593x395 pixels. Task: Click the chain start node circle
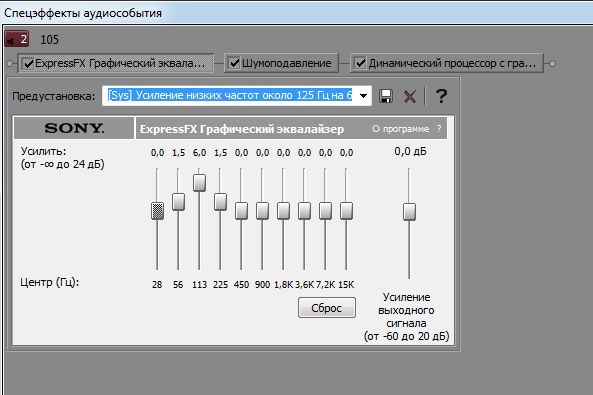point(10,64)
